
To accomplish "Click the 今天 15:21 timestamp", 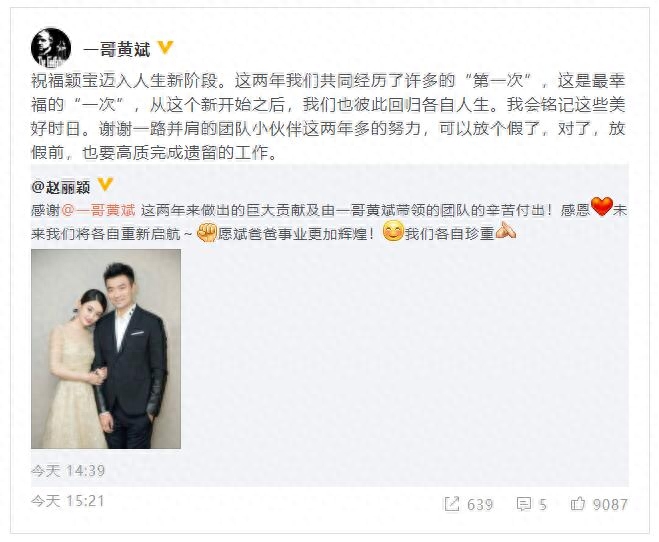I will (x=67, y=501).
